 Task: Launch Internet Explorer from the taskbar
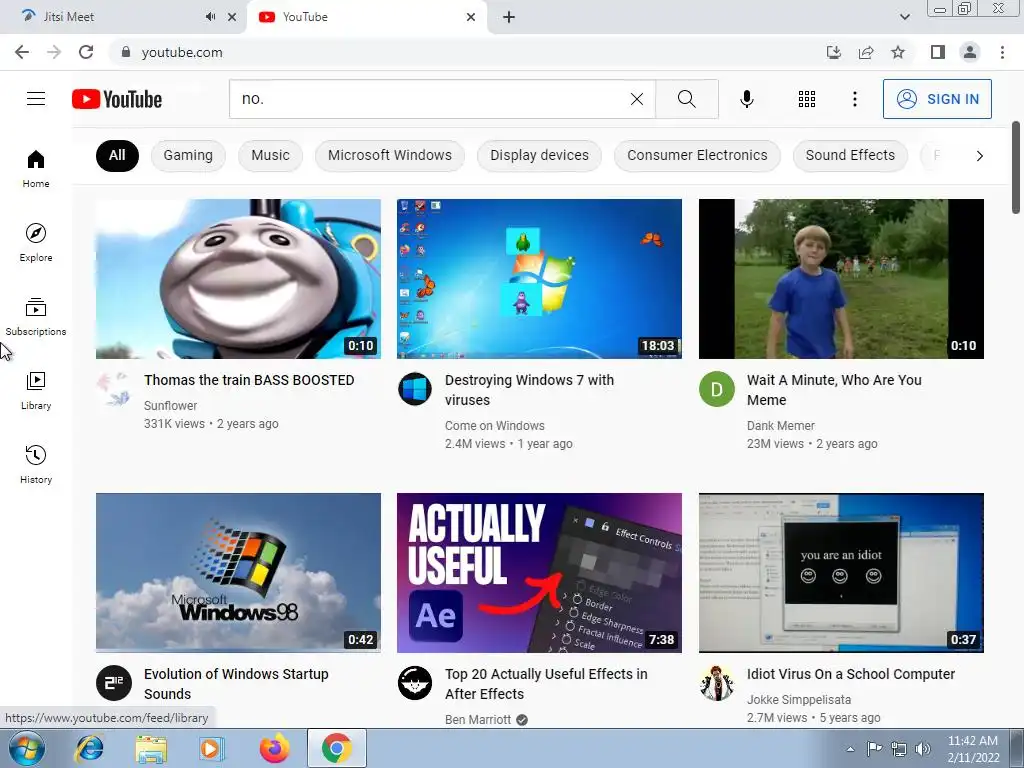pyautogui.click(x=89, y=748)
